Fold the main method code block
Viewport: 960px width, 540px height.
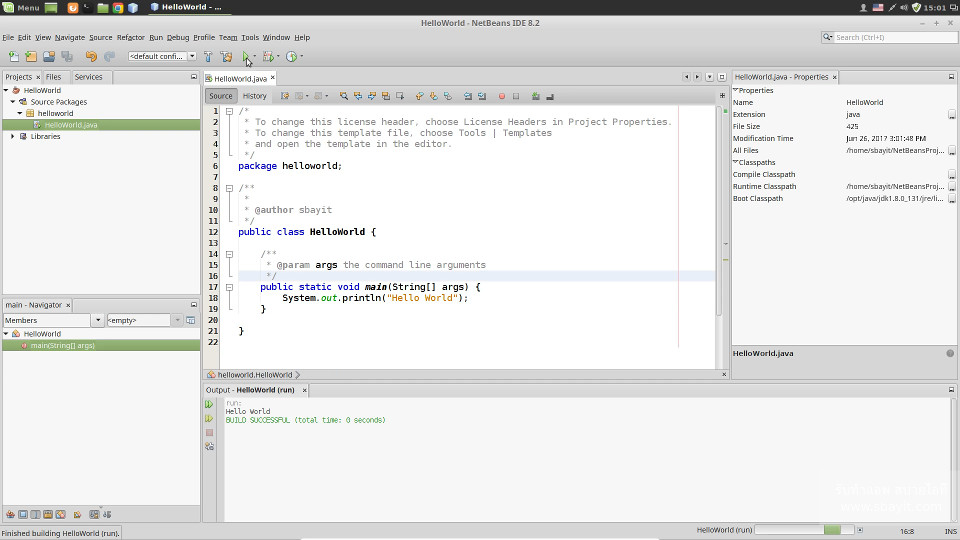[x=230, y=287]
